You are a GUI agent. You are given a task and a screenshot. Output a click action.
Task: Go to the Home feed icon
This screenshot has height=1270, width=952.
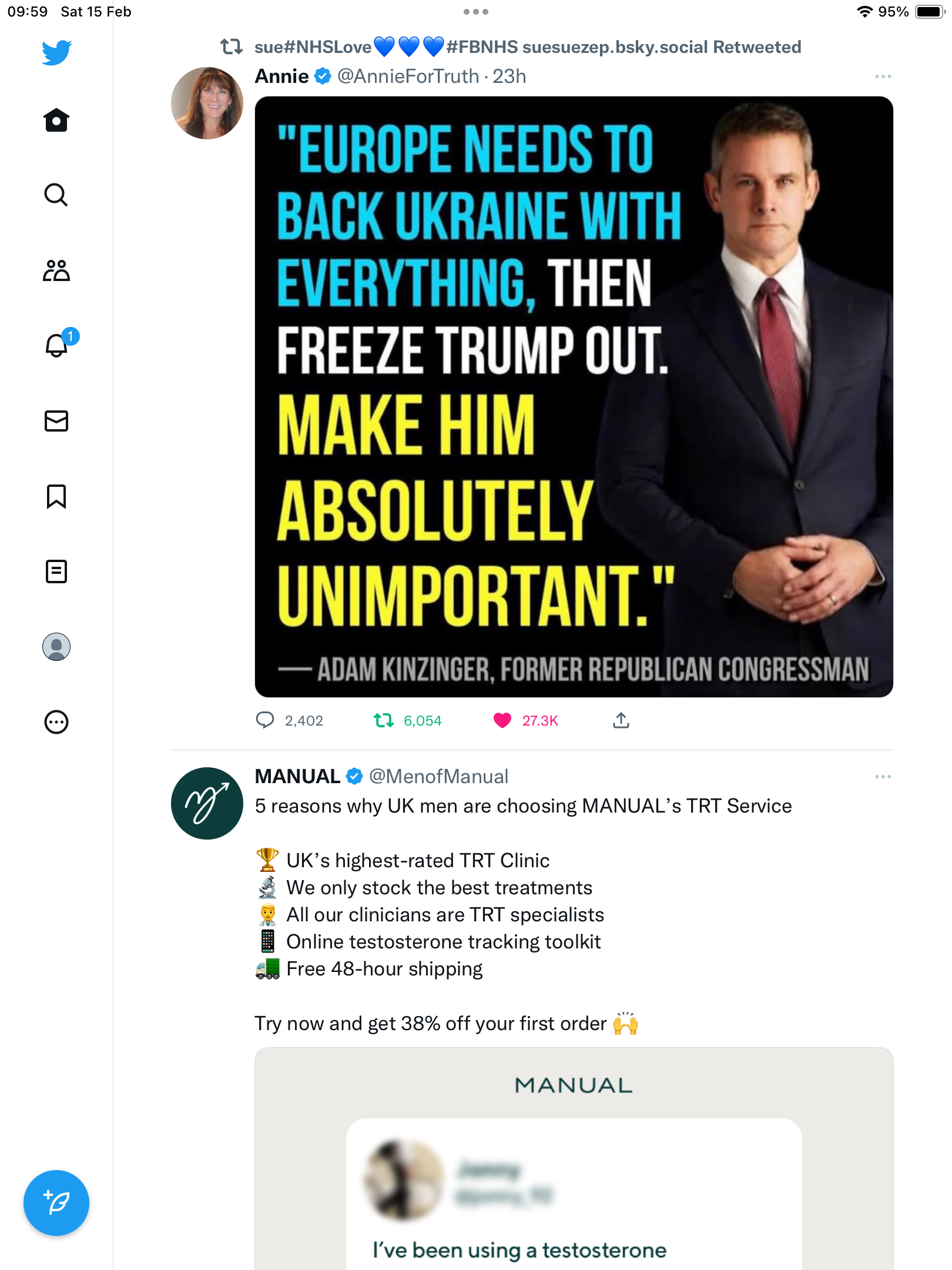click(56, 120)
